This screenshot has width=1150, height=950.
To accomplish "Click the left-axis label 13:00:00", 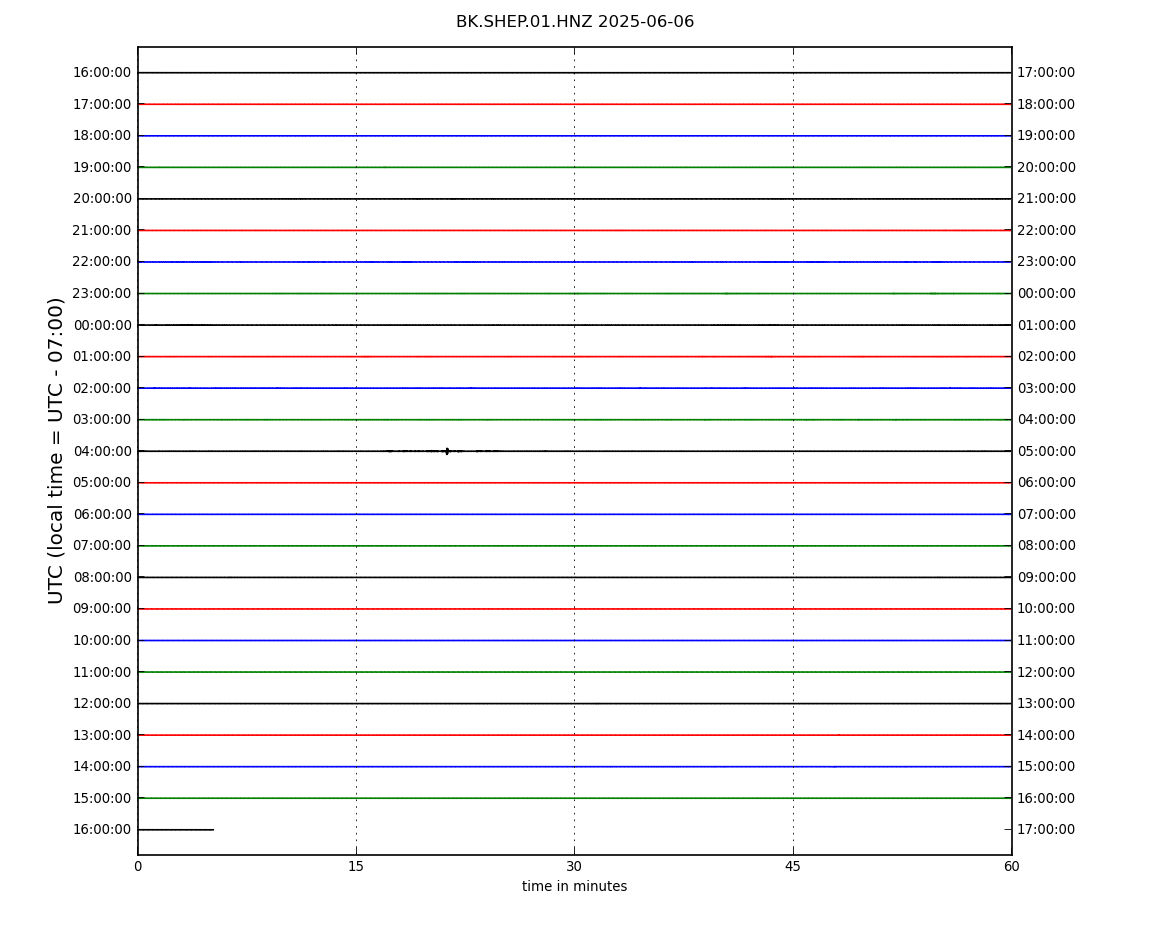I will pyautogui.click(x=102, y=735).
